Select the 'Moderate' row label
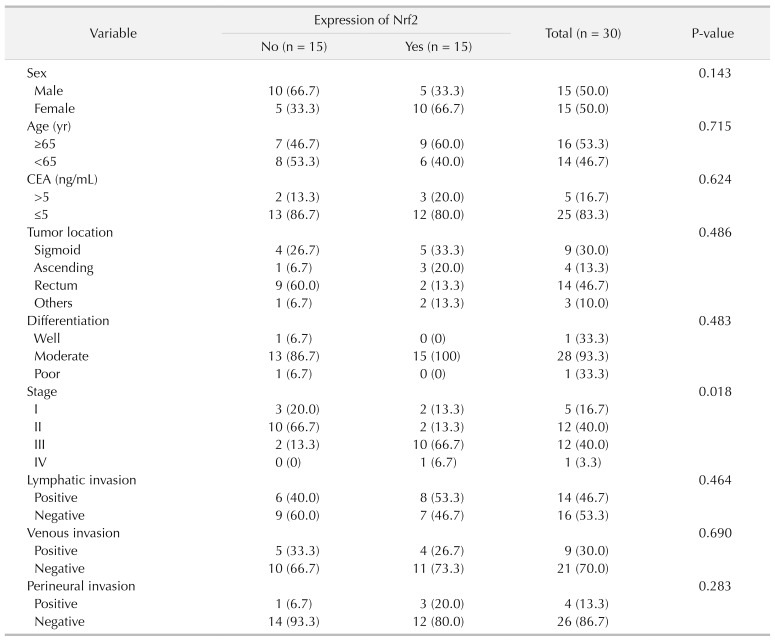The image size is (775, 641). [62, 355]
